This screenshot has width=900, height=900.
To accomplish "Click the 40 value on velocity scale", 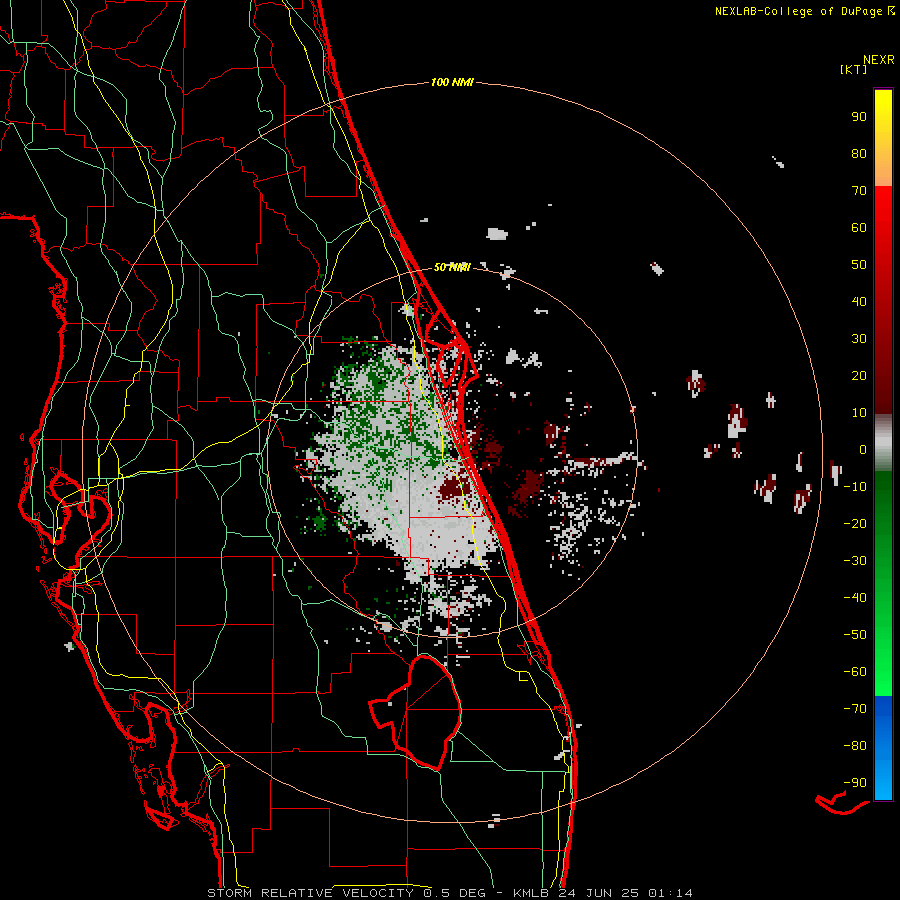I will coord(859,302).
